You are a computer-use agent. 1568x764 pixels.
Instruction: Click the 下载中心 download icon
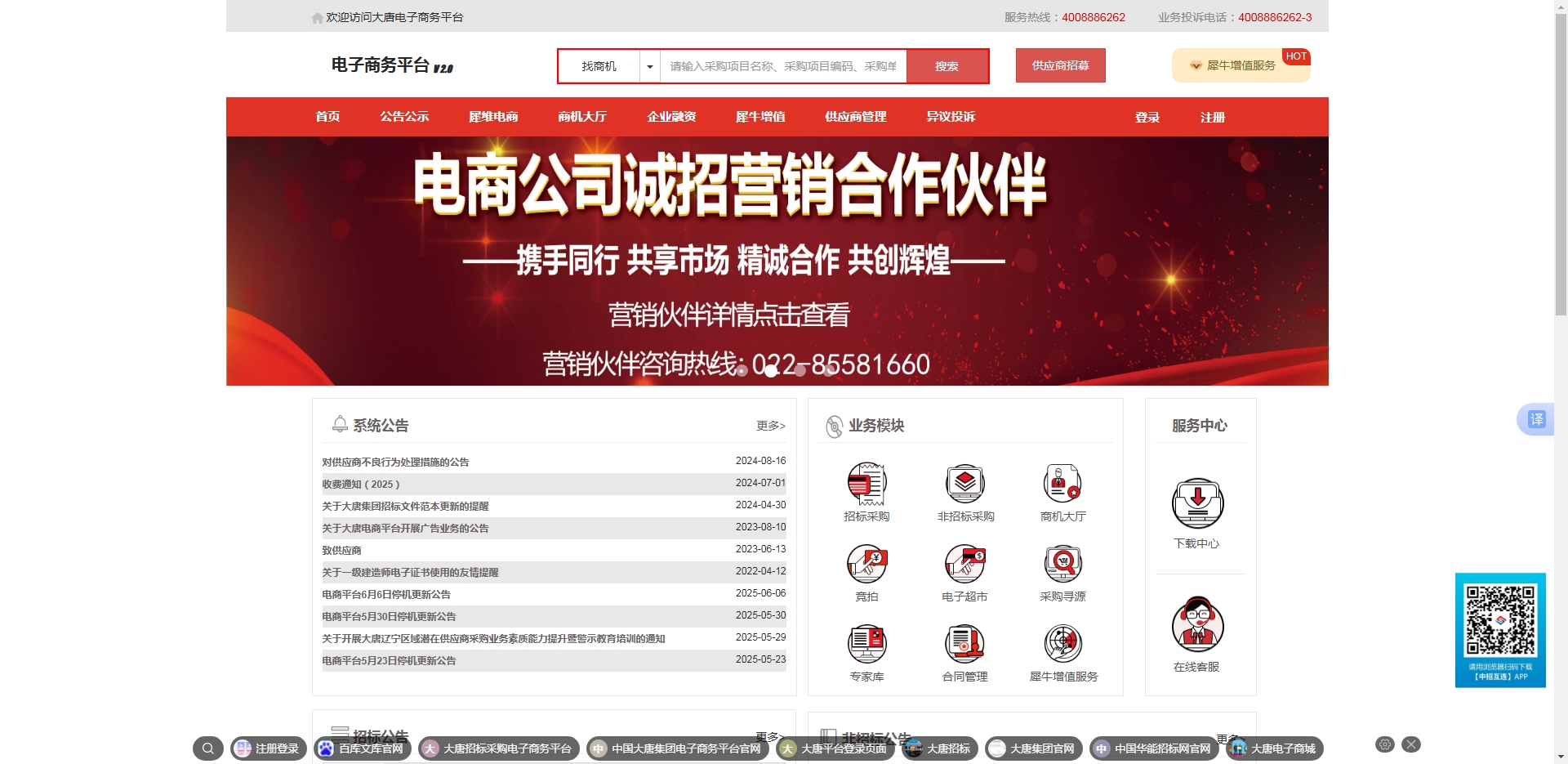[1196, 503]
